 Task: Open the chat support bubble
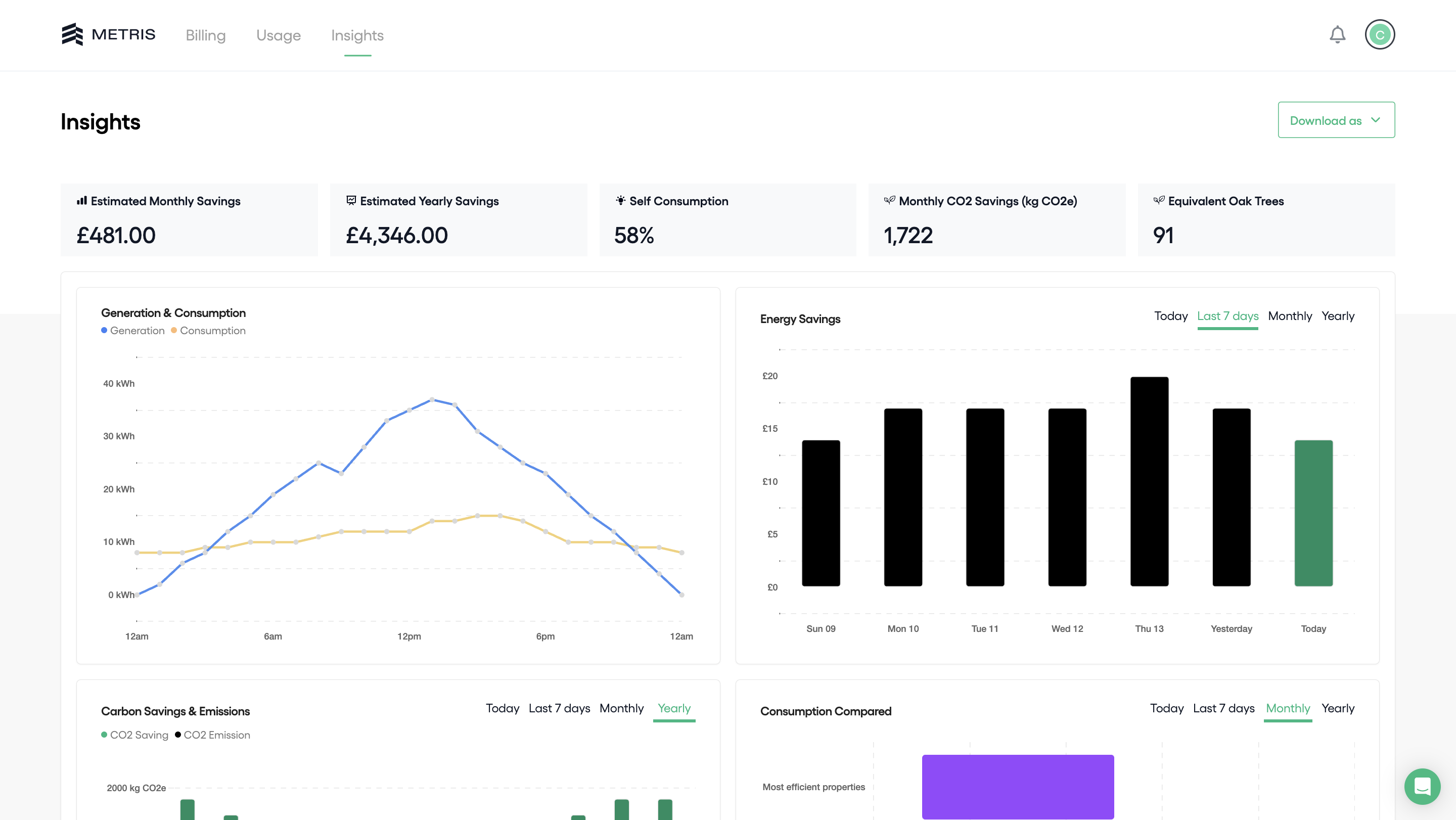pos(1422,786)
